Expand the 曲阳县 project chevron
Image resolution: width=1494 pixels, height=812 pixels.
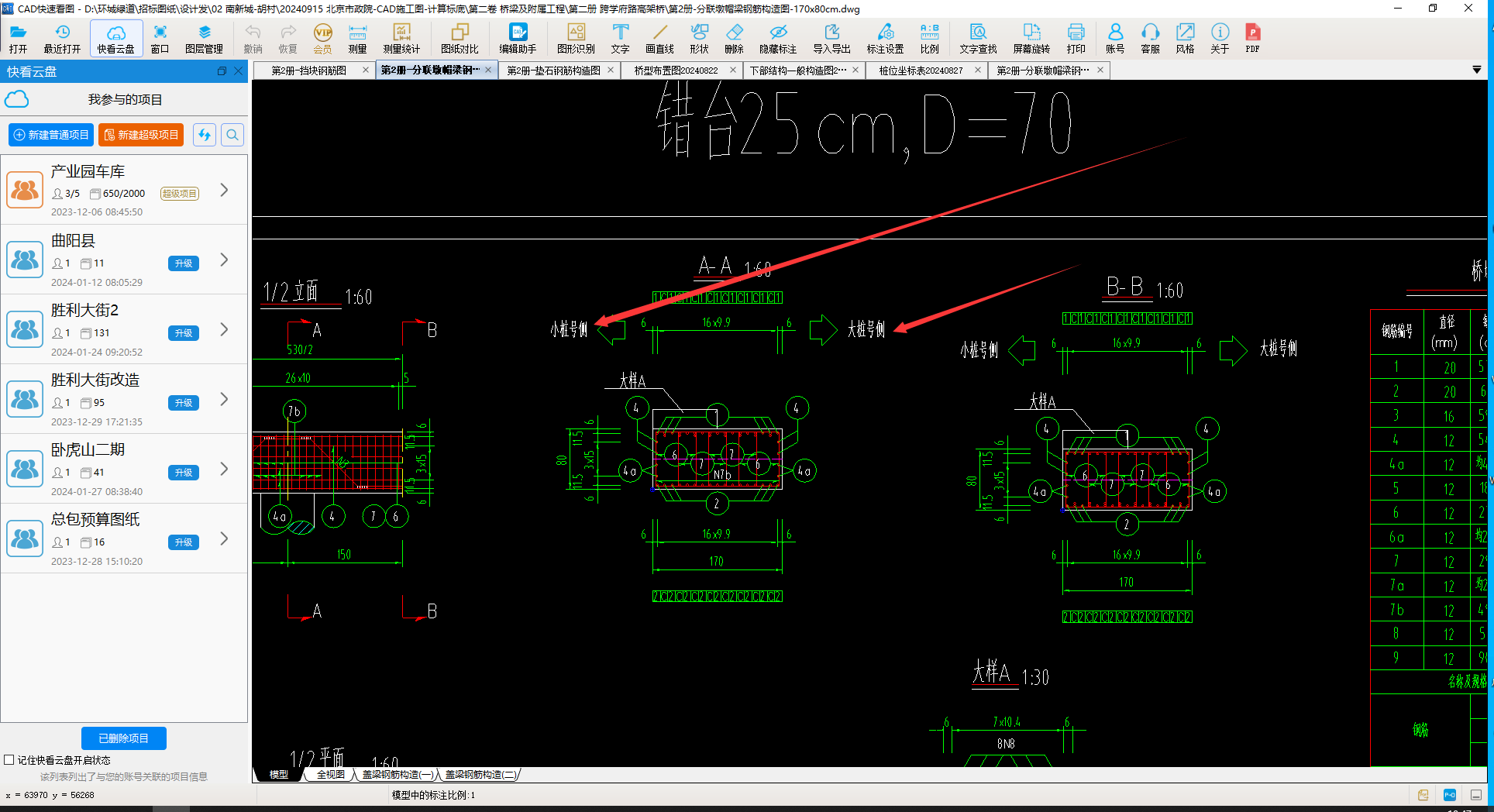(224, 260)
